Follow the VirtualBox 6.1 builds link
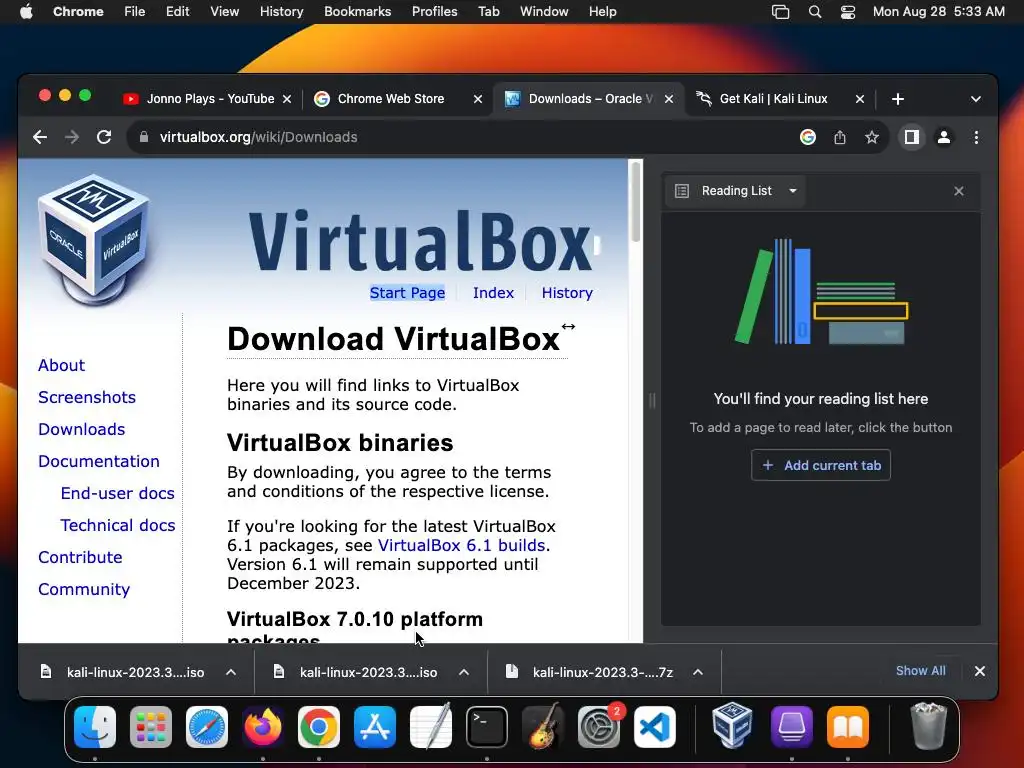This screenshot has width=1024, height=768. pos(462,545)
